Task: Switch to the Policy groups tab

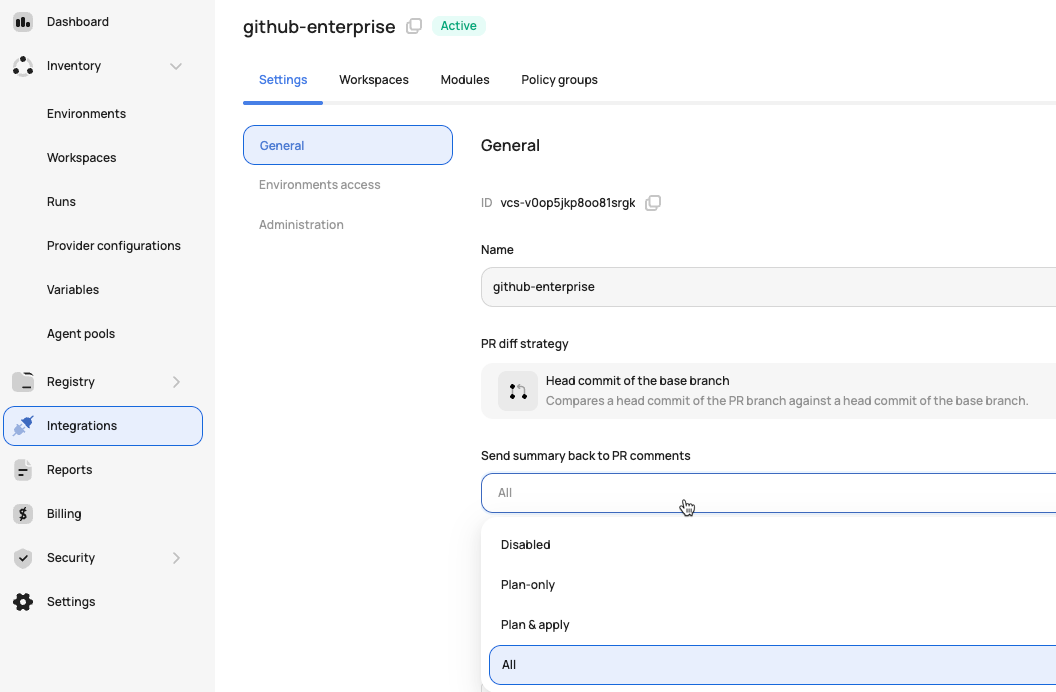Action: 559,79
